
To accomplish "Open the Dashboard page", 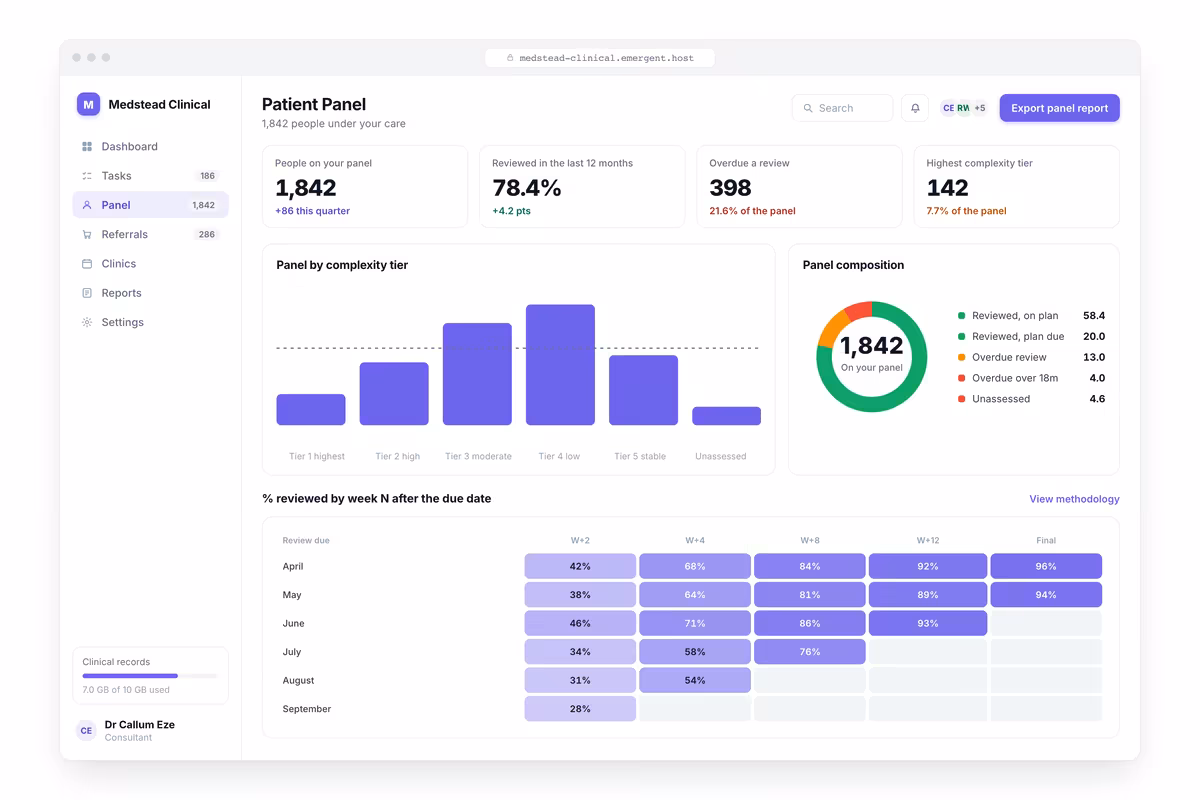I will tap(151, 147).
